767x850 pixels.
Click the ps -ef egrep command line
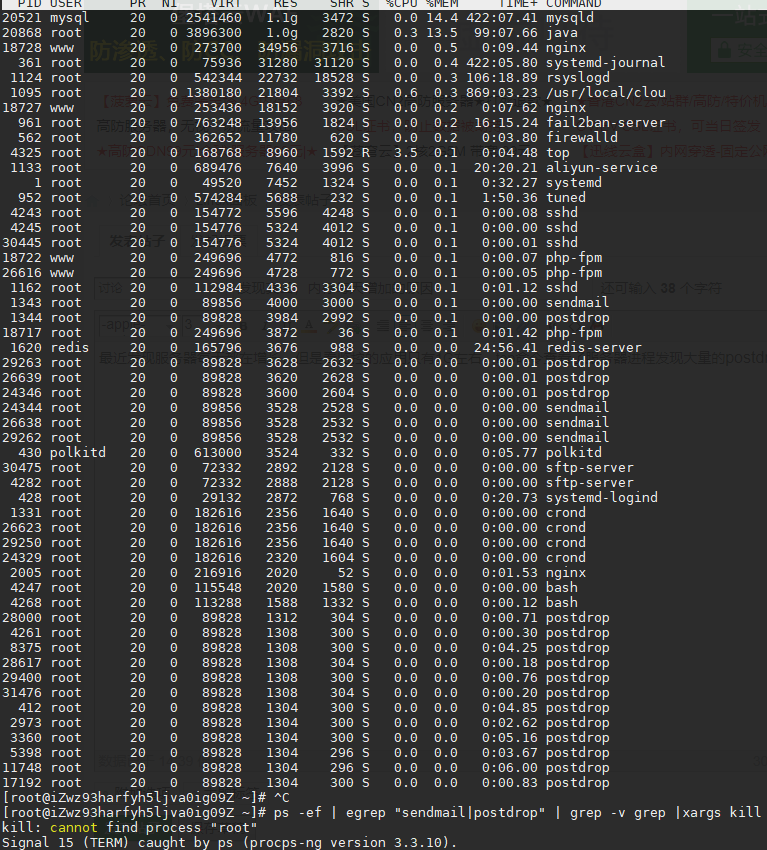[382, 813]
